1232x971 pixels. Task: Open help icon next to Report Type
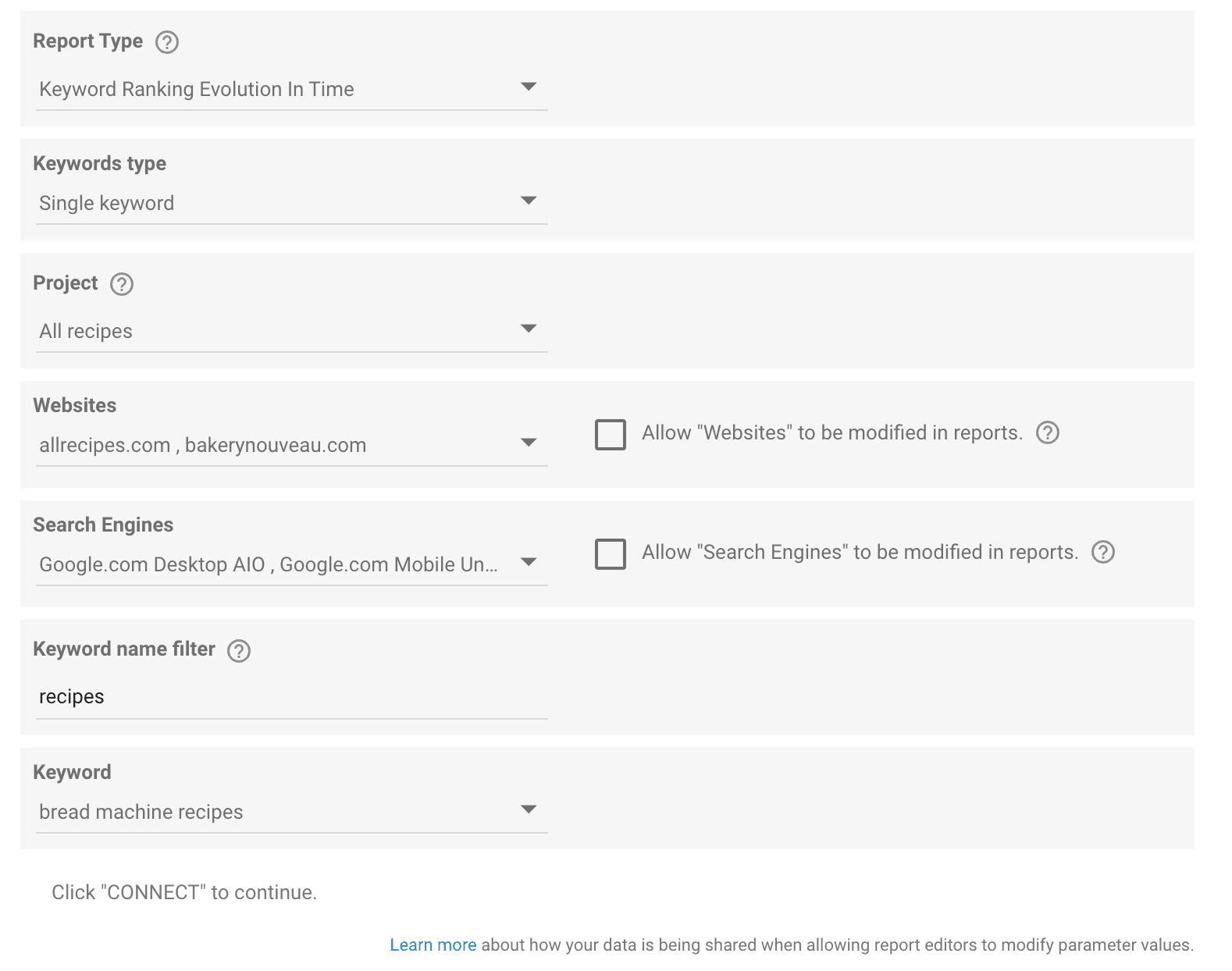[167, 42]
